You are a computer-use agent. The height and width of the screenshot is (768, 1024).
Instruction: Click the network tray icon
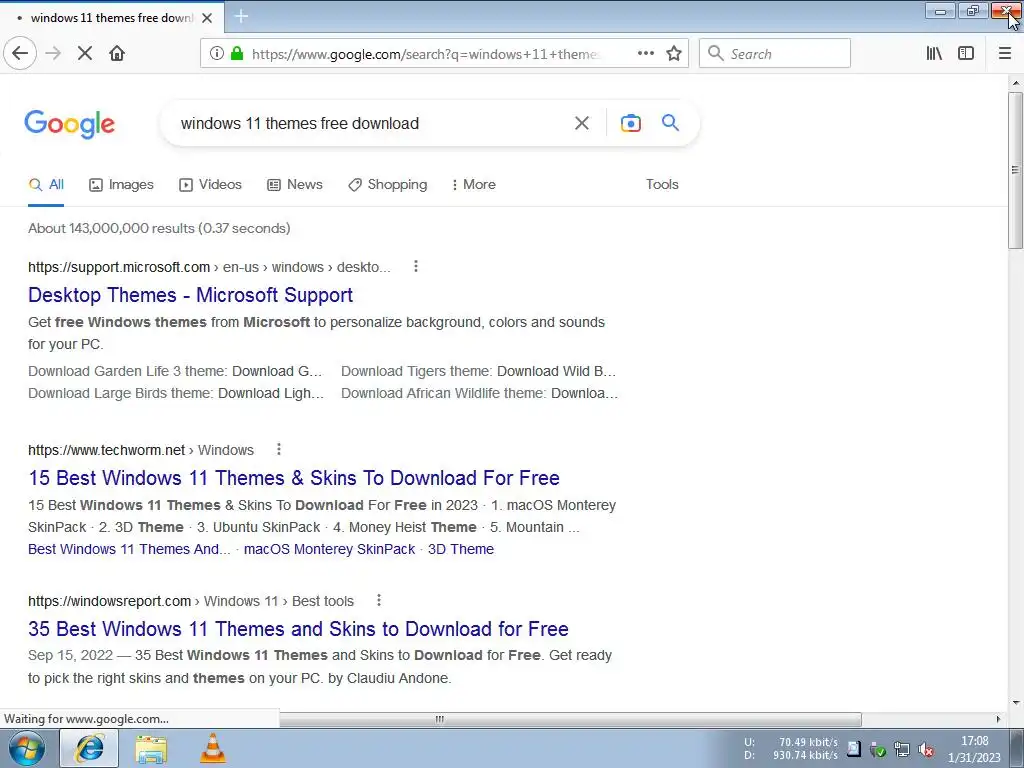click(x=902, y=750)
